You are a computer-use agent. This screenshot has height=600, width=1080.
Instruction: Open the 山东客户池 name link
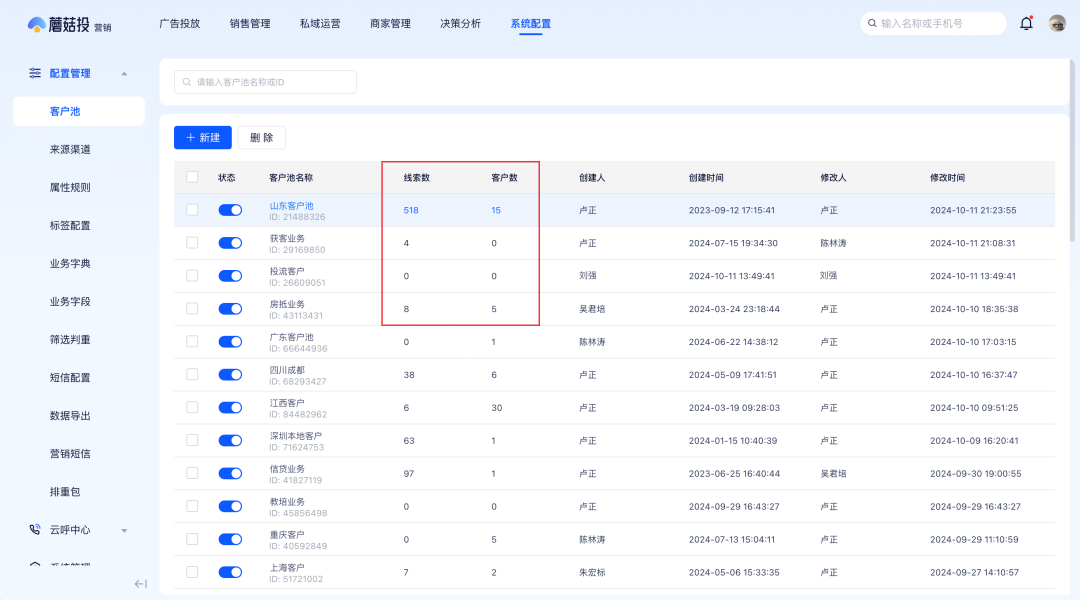291,205
